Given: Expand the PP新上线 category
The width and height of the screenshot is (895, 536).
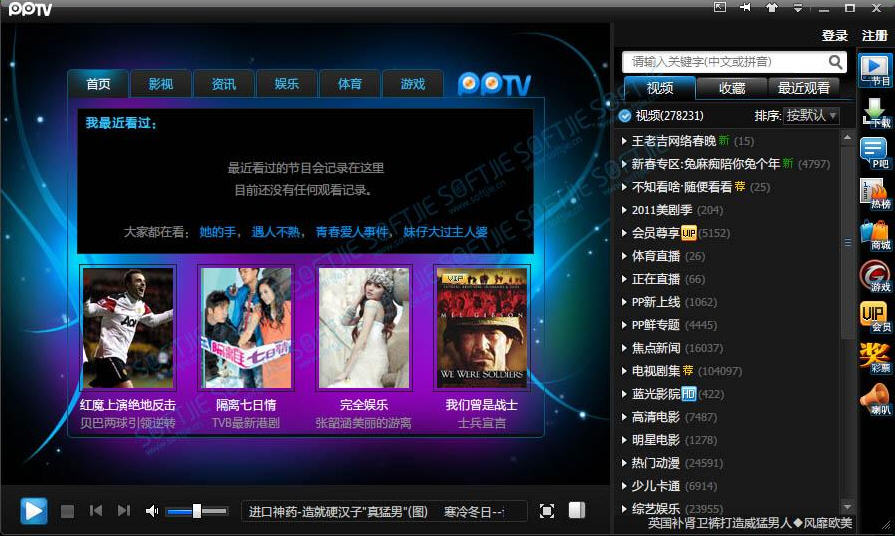Looking at the screenshot, I should click(x=623, y=302).
